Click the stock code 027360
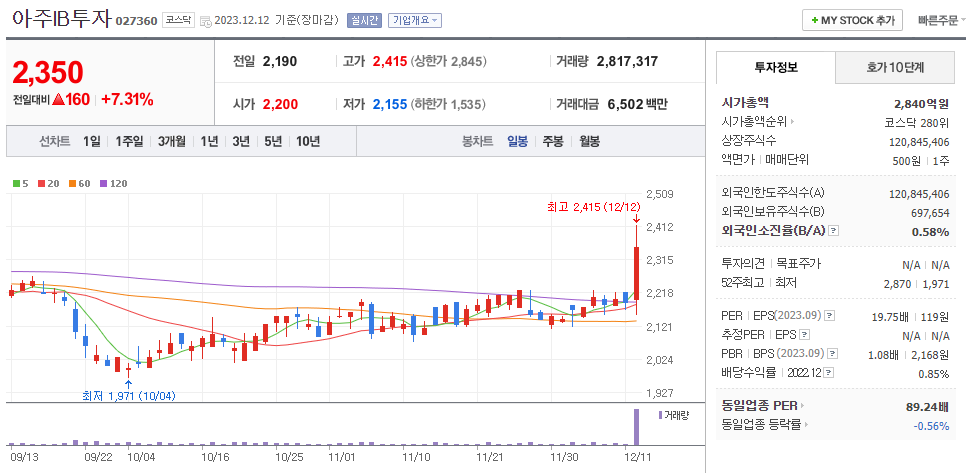The width and height of the screenshot is (974, 473). point(137,21)
